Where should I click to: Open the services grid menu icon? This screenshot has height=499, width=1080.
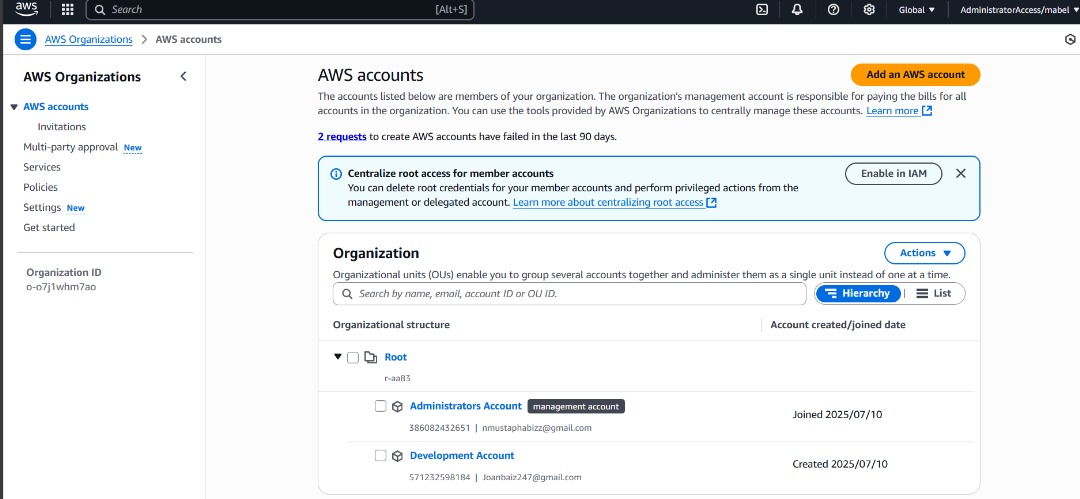(68, 10)
